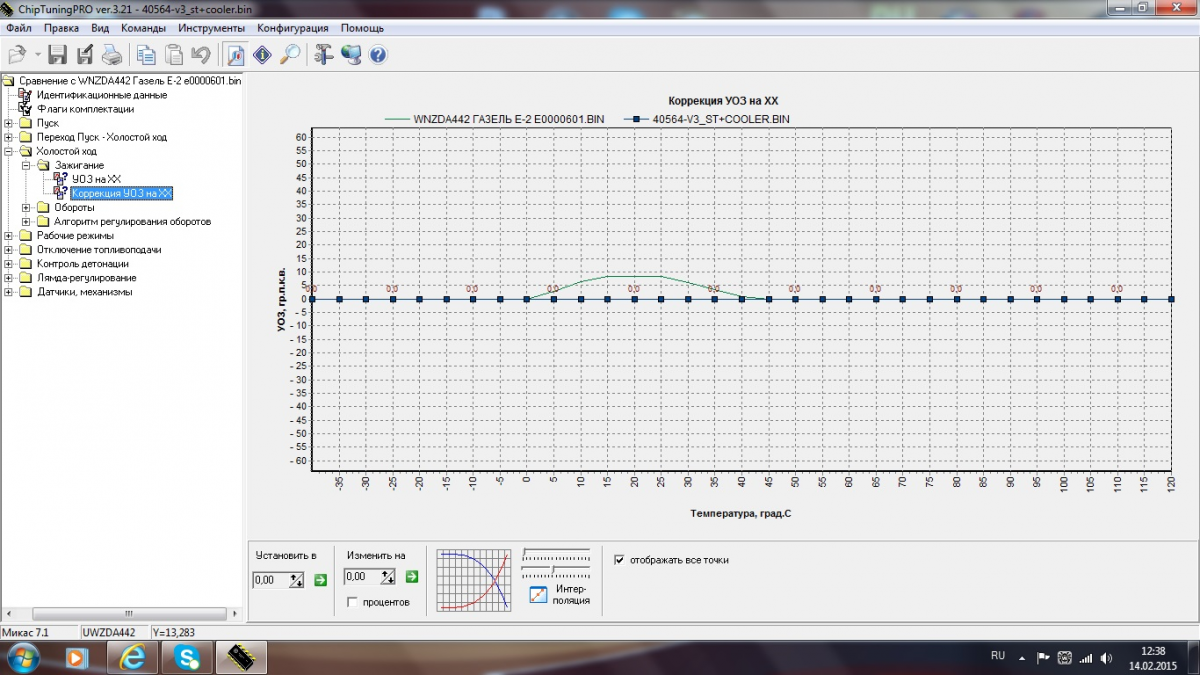Copy data with the Copy toolbar icon
Screen dimensions: 1200x675
(146, 55)
